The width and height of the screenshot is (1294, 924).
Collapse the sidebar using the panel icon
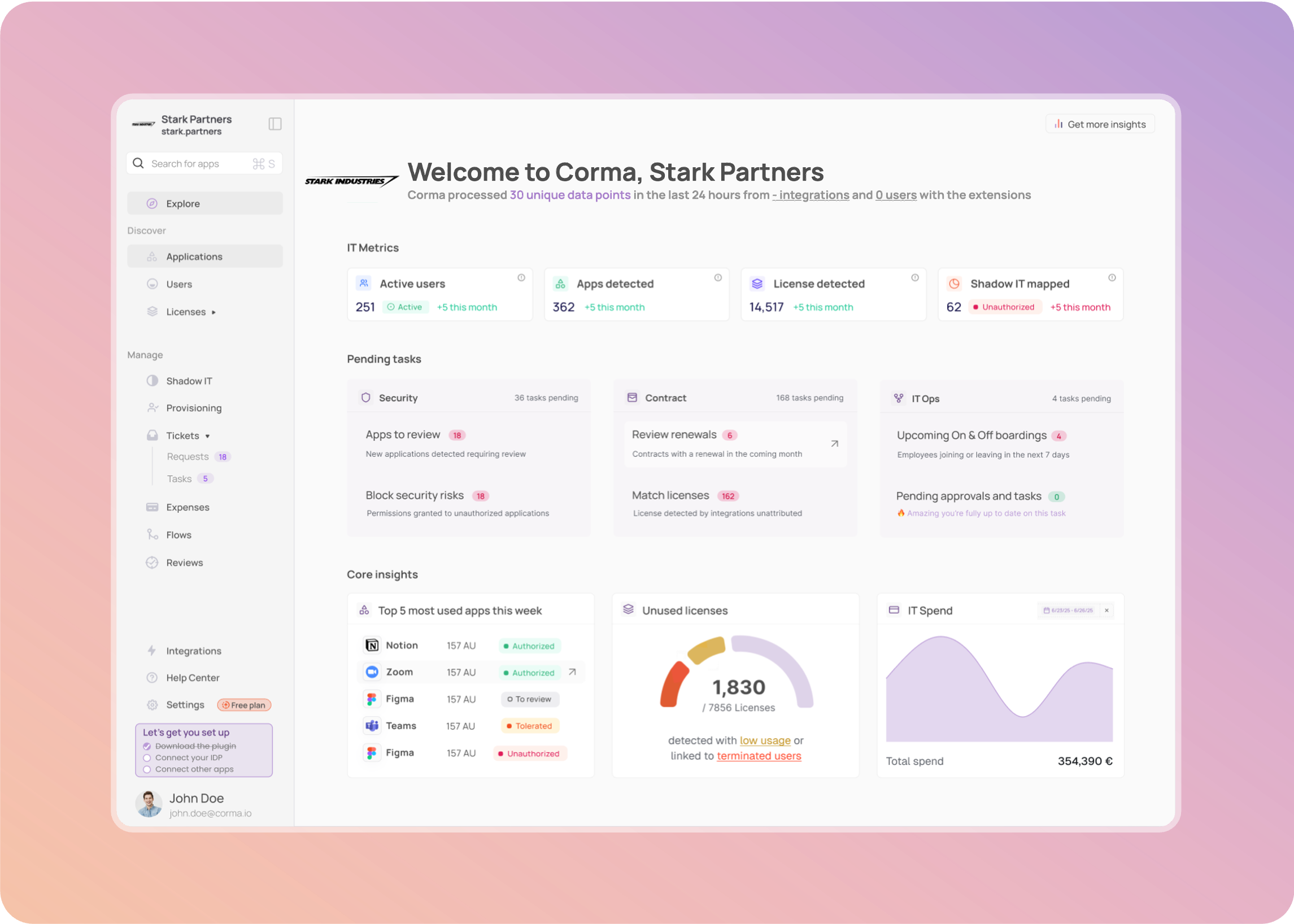coord(275,124)
